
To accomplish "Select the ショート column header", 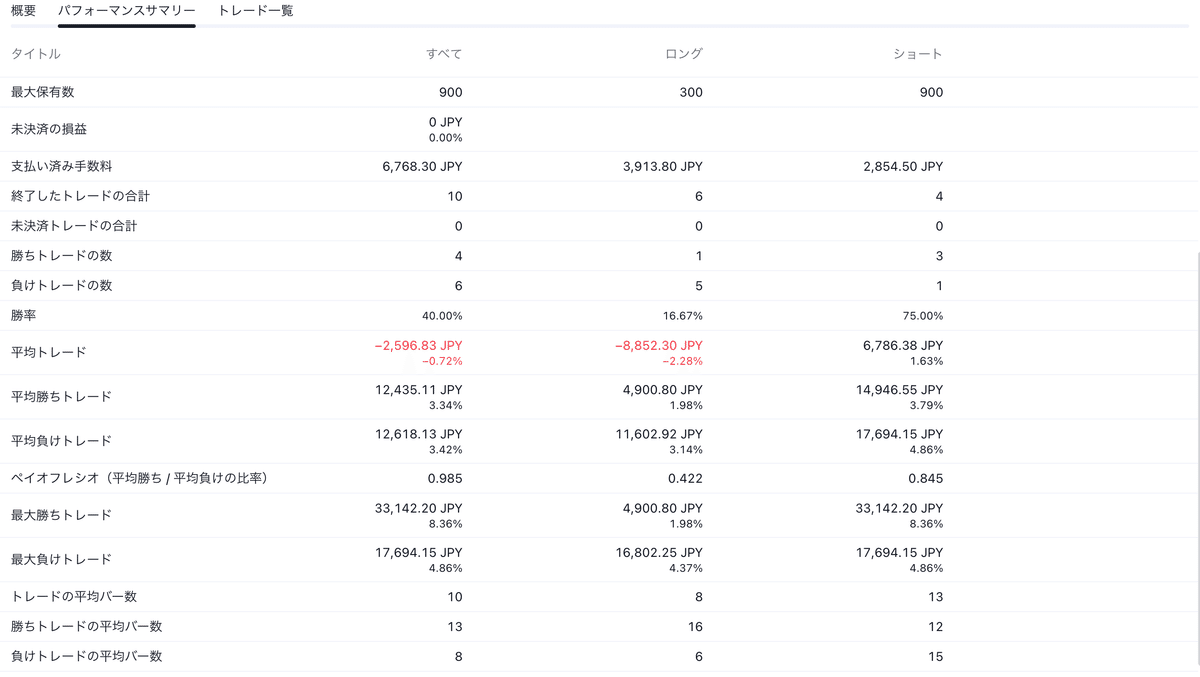I will coord(918,54).
